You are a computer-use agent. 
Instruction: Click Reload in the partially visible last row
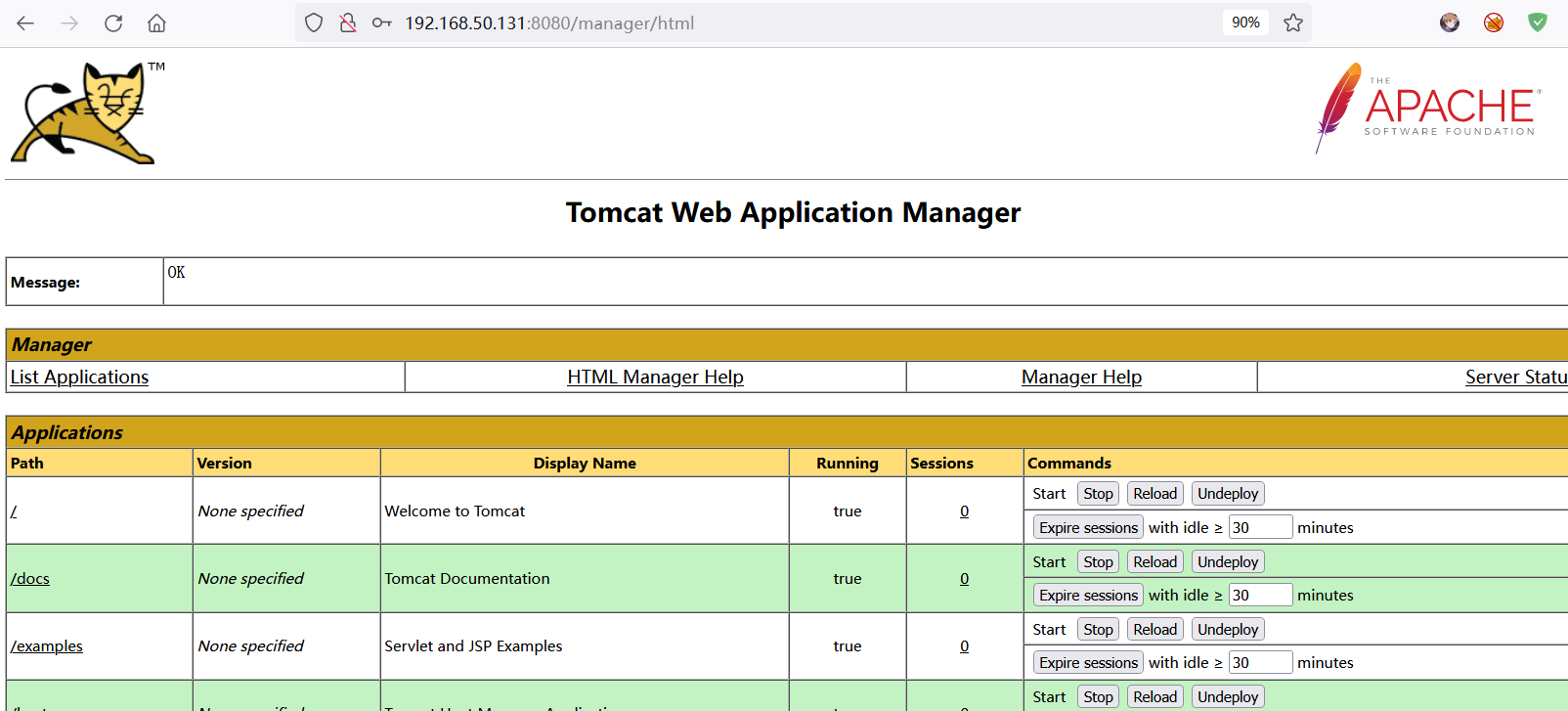point(1154,696)
